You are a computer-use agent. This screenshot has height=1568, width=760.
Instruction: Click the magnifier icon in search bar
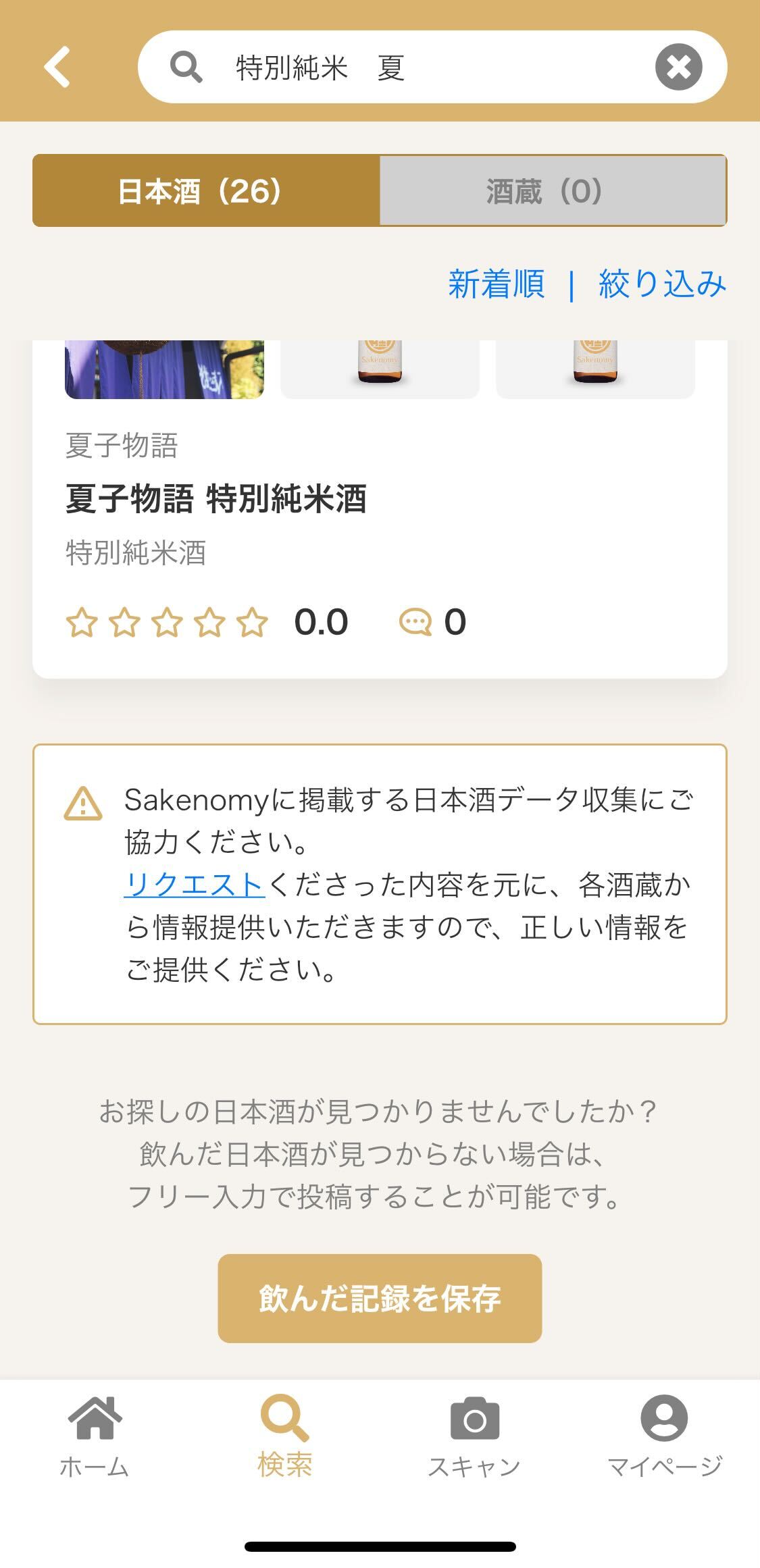click(x=186, y=68)
